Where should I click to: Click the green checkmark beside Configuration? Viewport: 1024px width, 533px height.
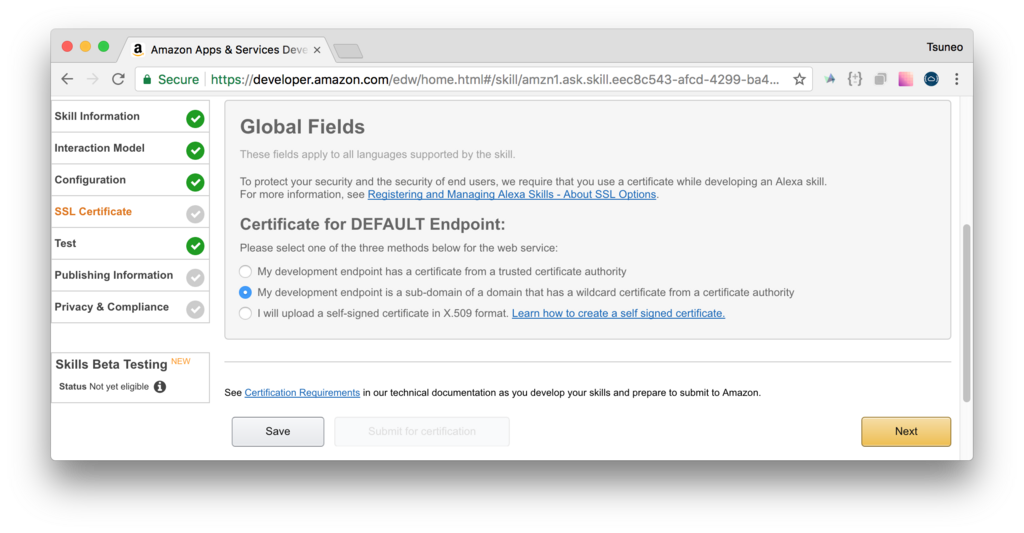pyautogui.click(x=195, y=182)
